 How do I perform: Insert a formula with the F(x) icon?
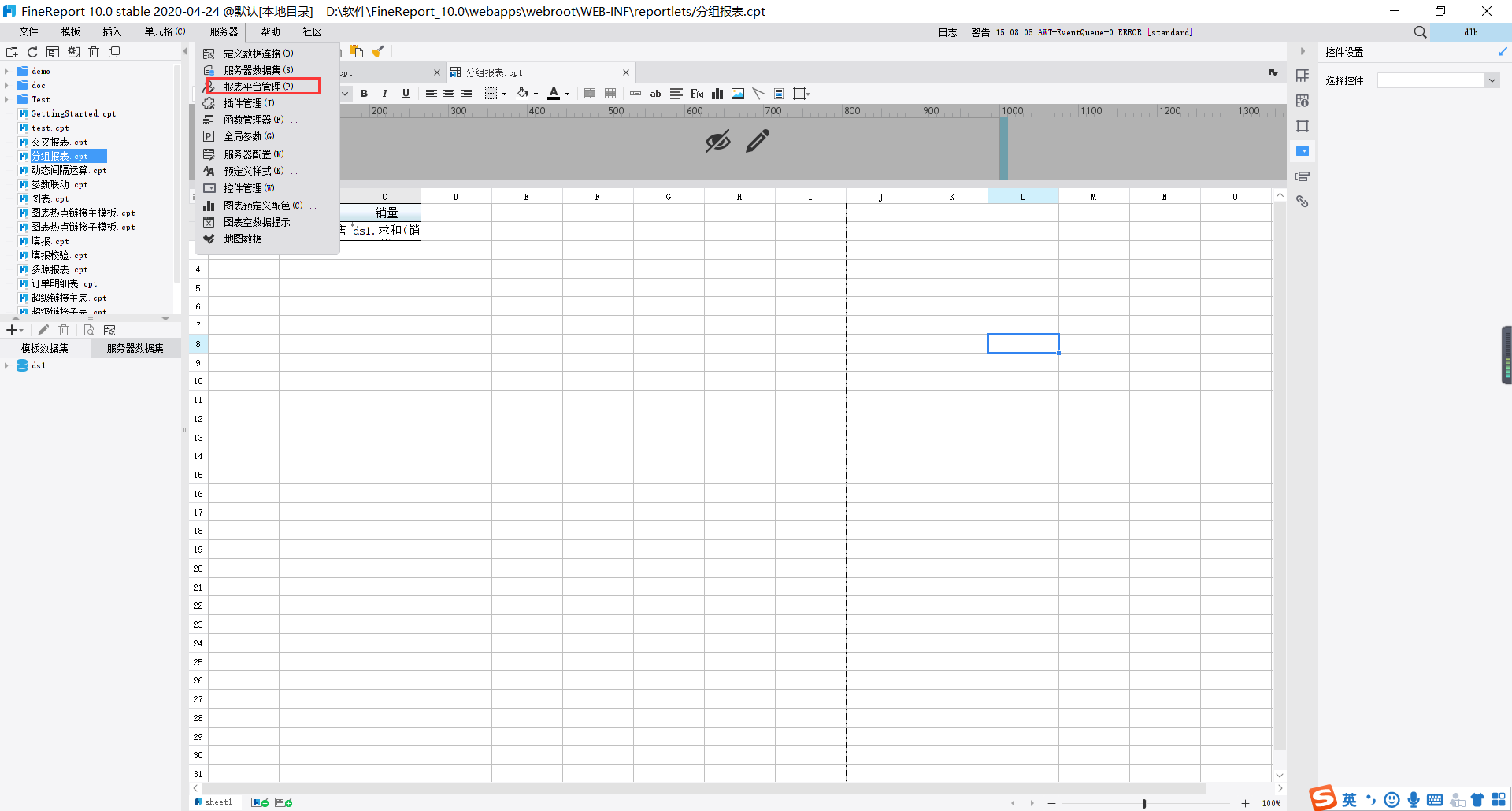(x=697, y=94)
